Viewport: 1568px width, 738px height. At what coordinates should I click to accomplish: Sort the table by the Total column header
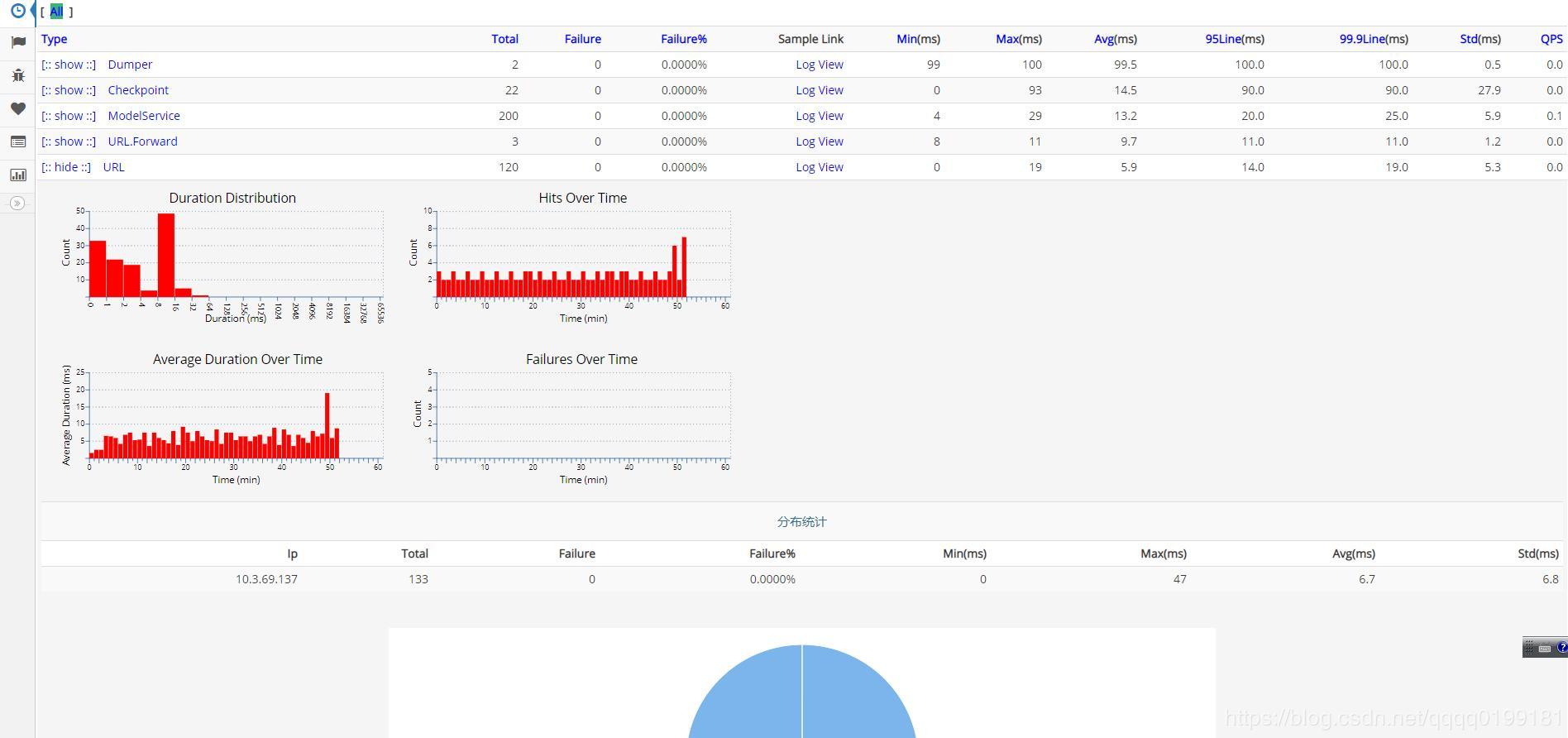pyautogui.click(x=504, y=39)
